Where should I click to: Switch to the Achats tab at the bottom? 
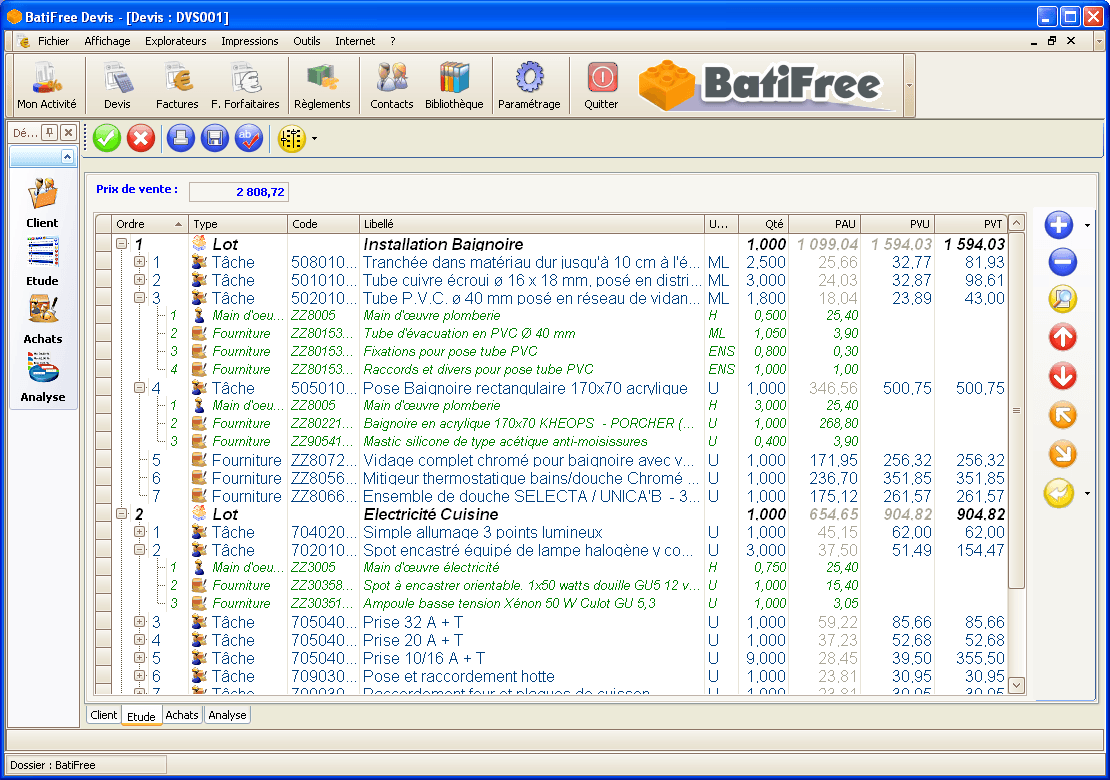coord(181,714)
